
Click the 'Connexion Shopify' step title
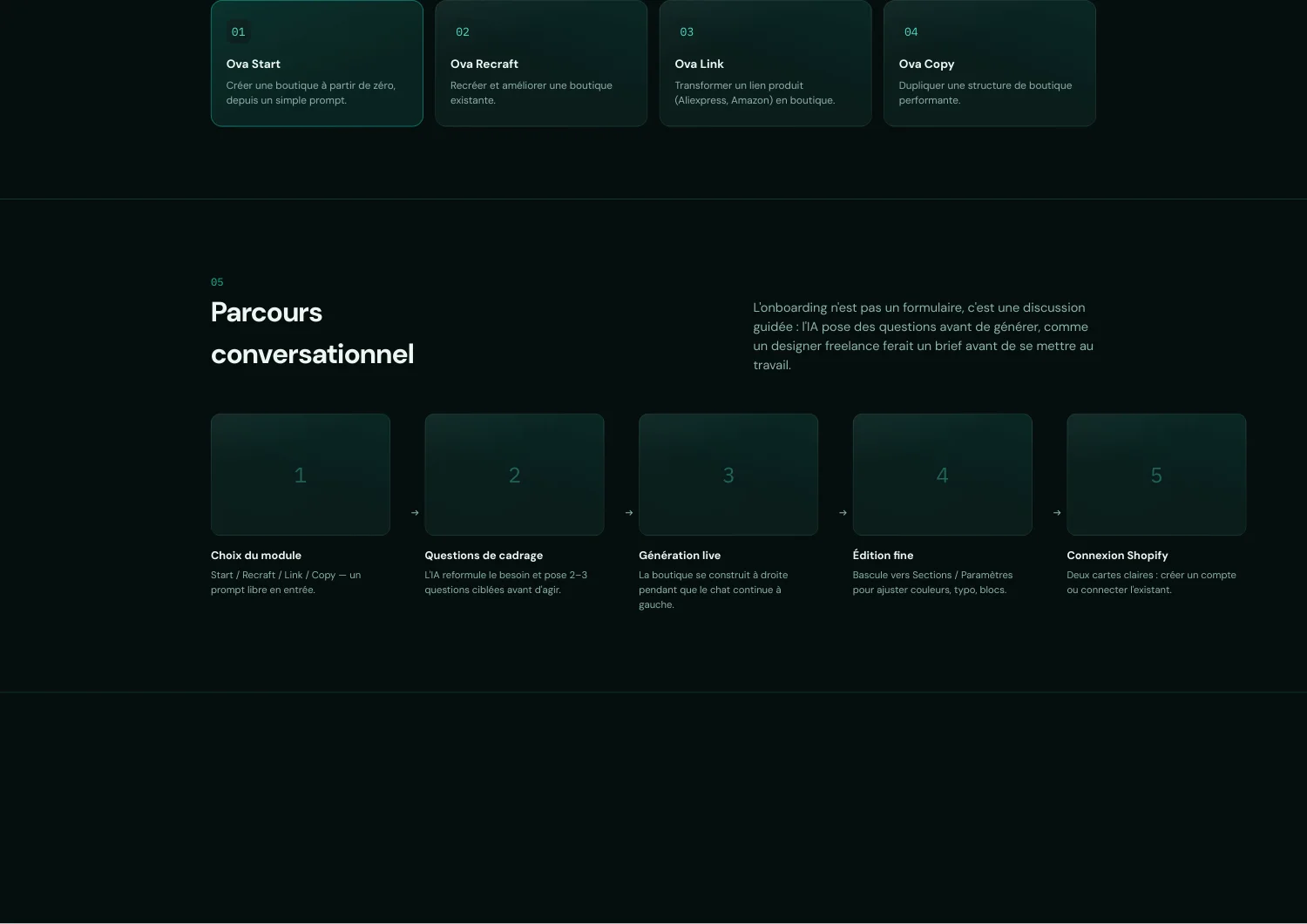(x=1117, y=556)
